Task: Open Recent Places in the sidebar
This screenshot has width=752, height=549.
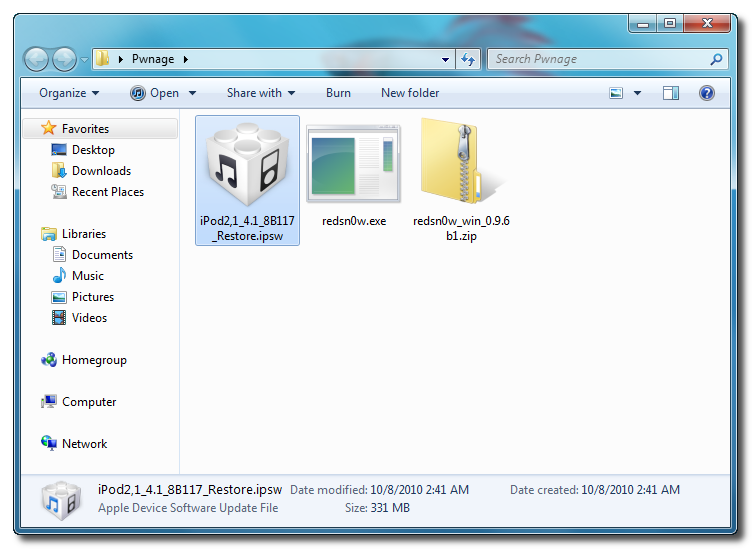Action: pos(108,192)
